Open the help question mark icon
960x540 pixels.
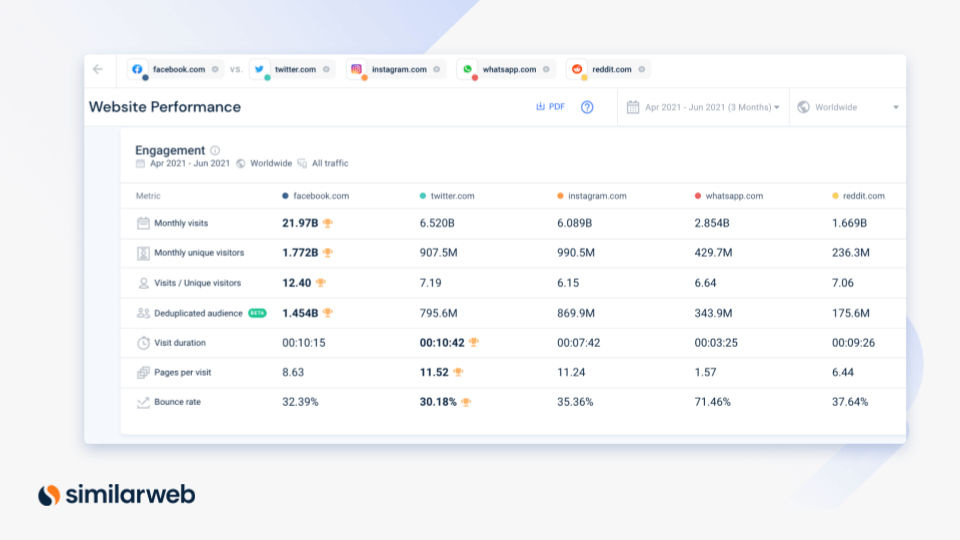(x=587, y=107)
